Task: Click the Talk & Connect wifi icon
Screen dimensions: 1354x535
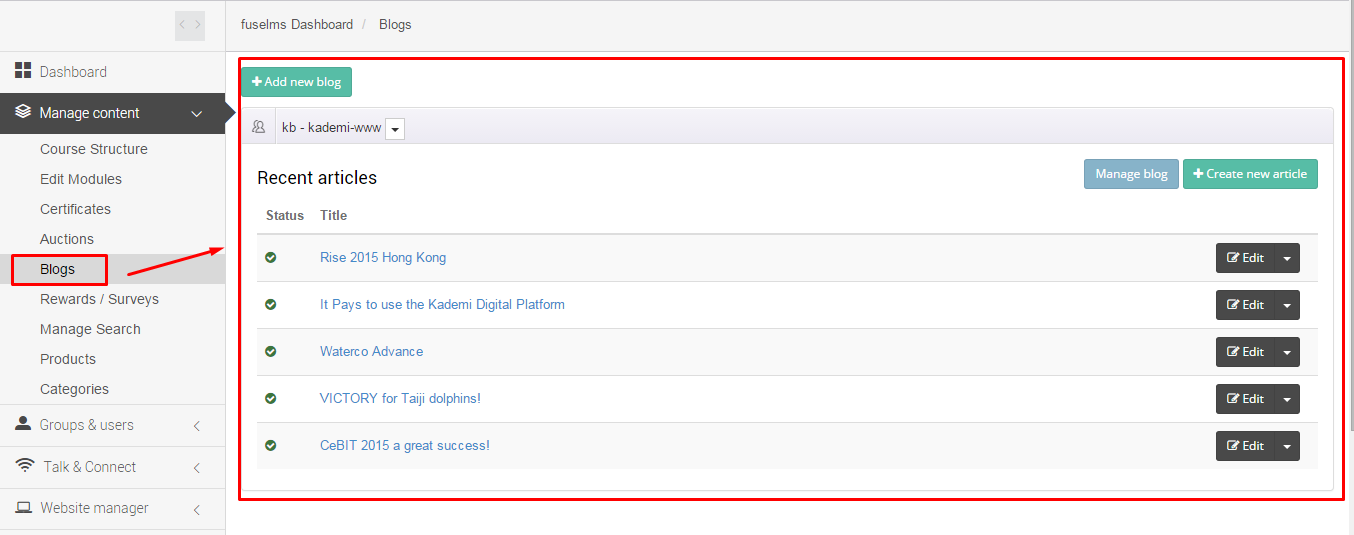Action: tap(26, 466)
